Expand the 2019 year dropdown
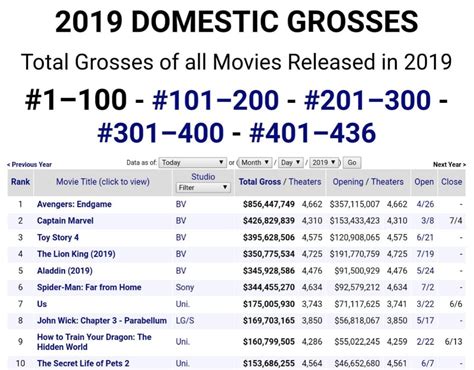This screenshot has width=474, height=370. tap(324, 163)
